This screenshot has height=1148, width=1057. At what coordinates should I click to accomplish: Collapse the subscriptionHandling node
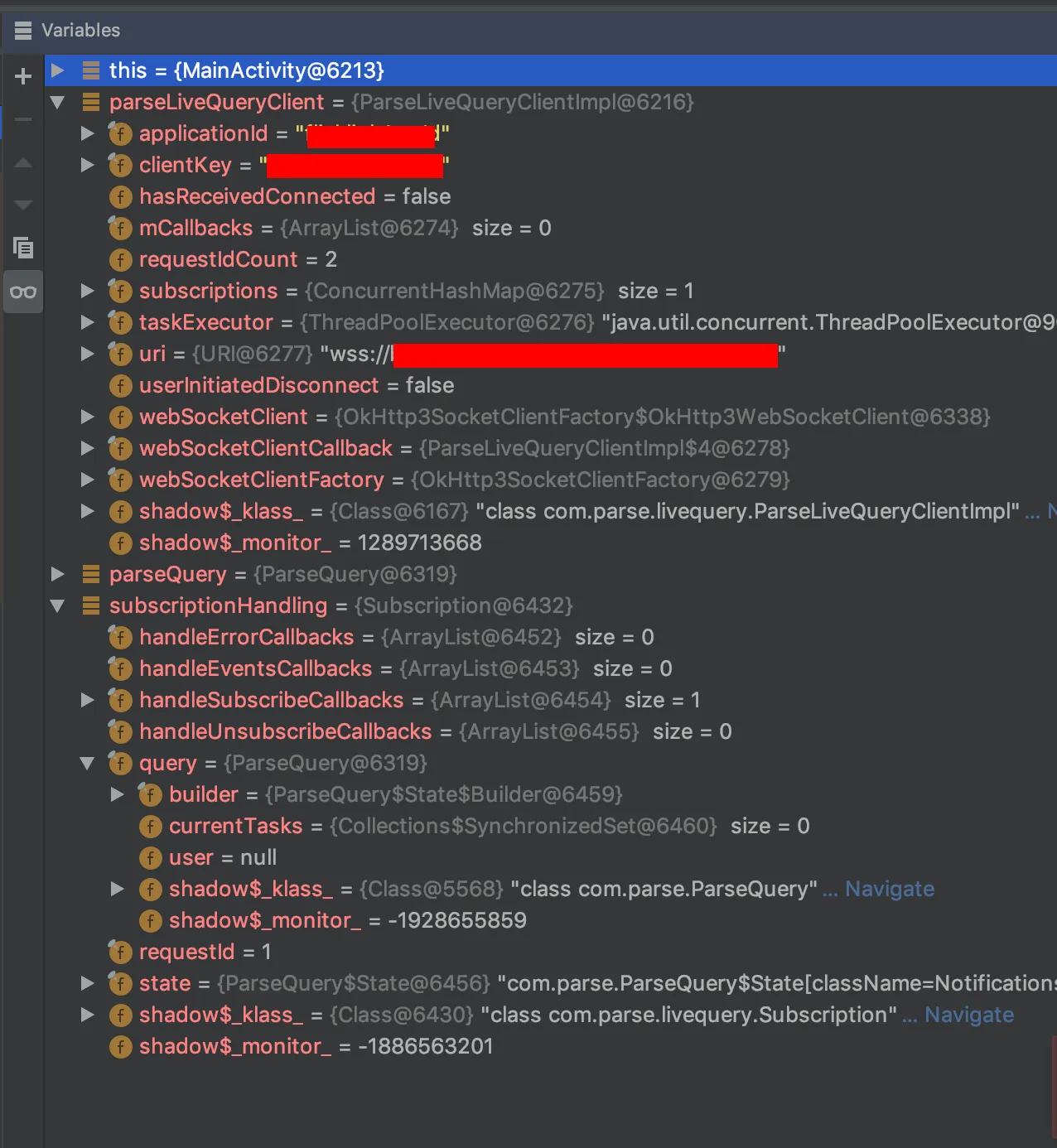pyautogui.click(x=57, y=605)
